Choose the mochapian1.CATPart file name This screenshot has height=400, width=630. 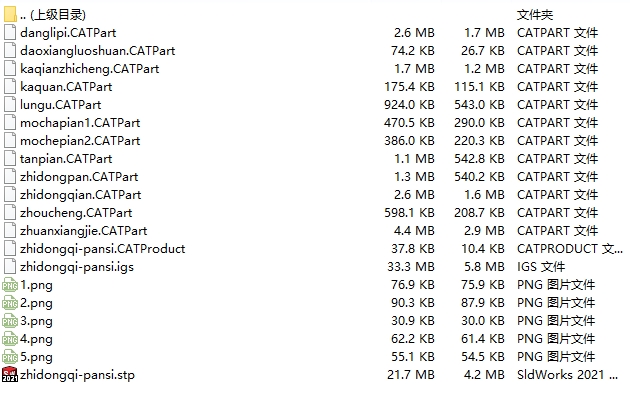80,122
